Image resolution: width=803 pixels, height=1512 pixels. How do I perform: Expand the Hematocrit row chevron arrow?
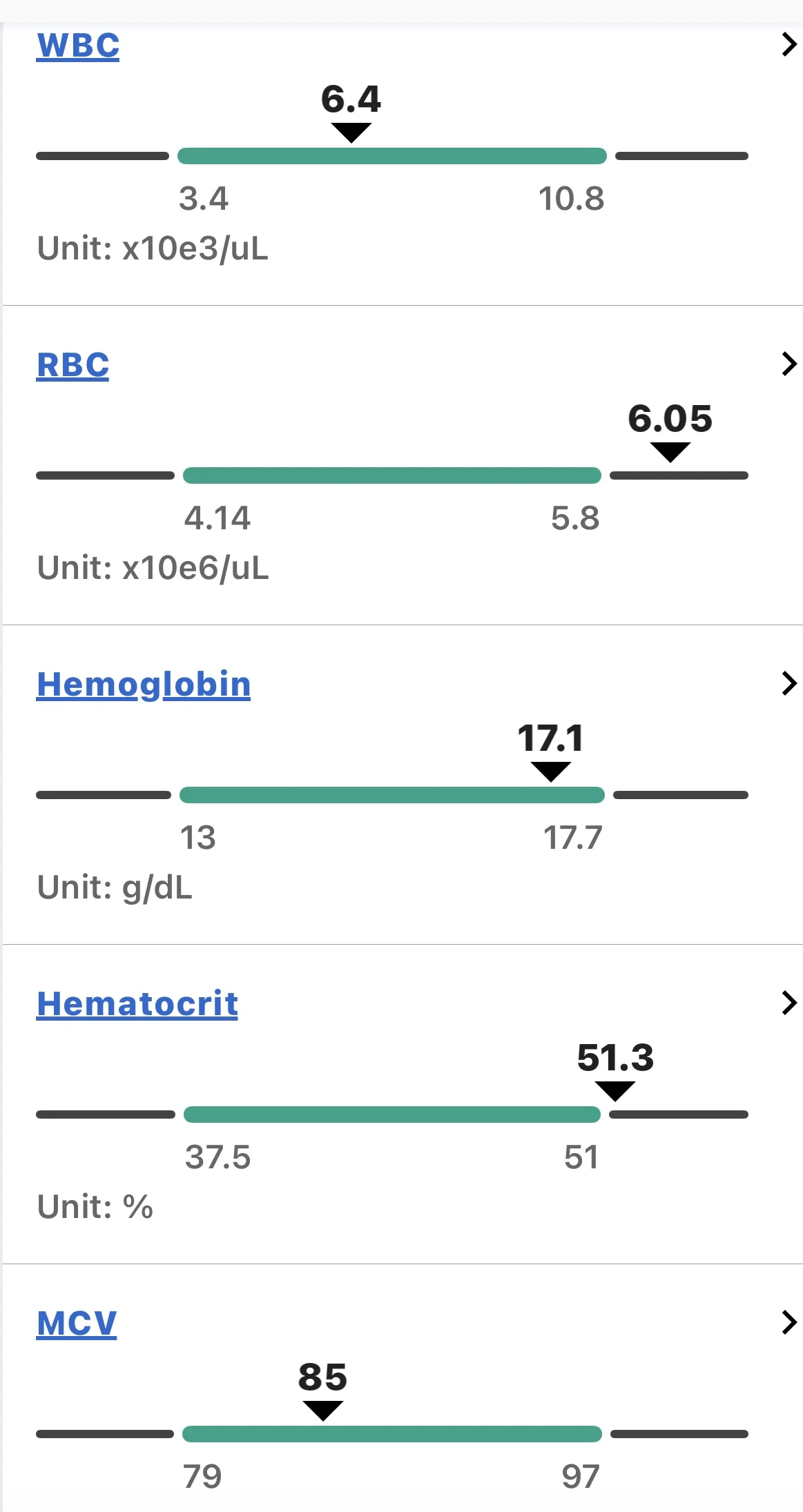(x=789, y=1003)
